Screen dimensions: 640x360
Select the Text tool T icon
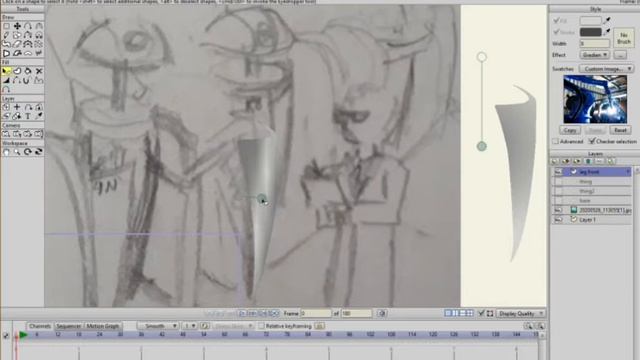pos(28,116)
